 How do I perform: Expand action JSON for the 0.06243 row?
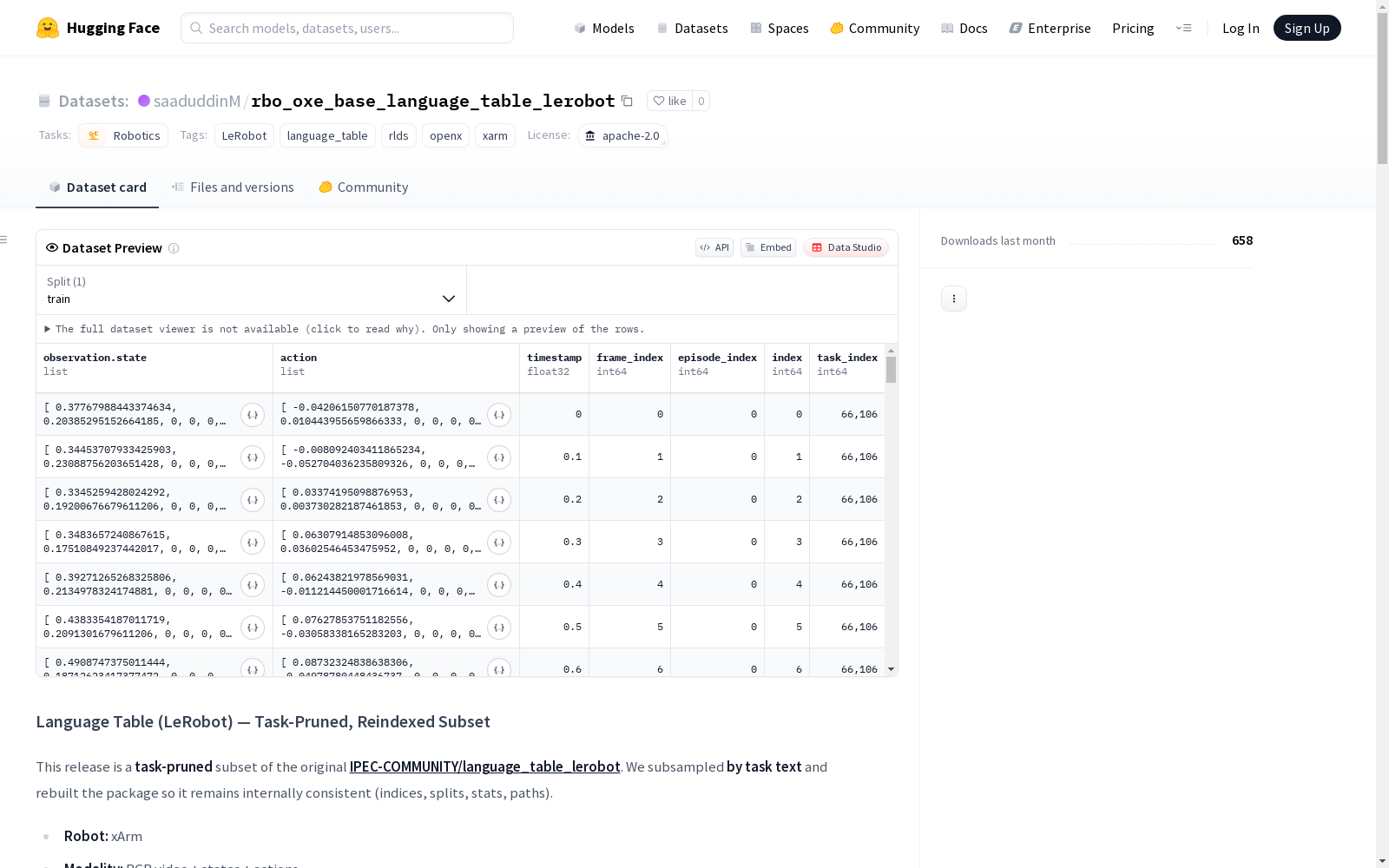(x=499, y=585)
